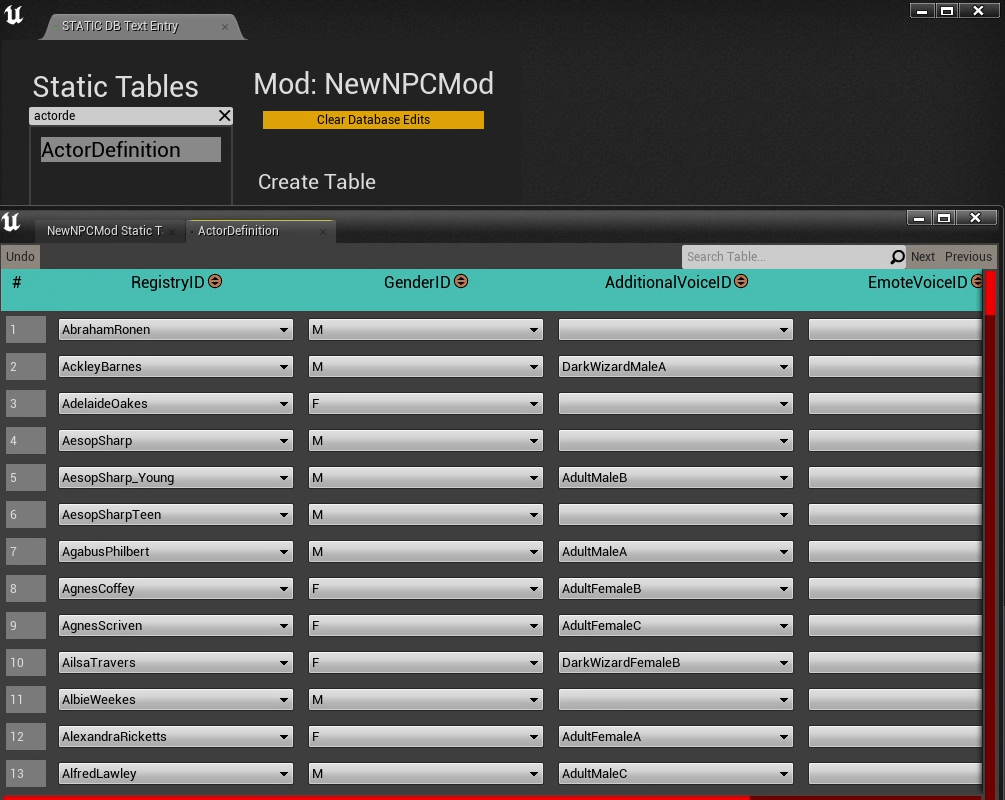Click the horizontal red table scrollbar

tap(375, 797)
